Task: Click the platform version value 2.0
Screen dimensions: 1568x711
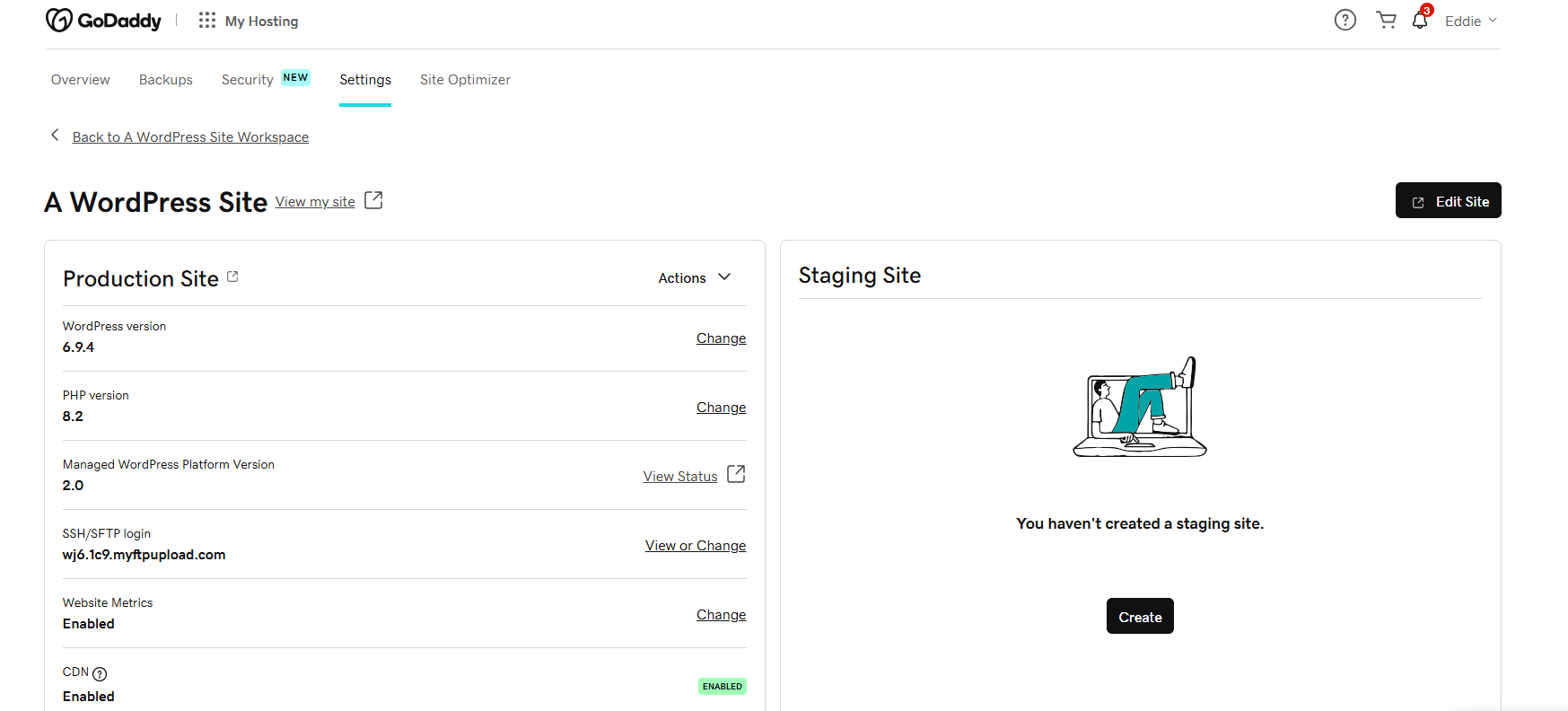Action: (x=73, y=486)
